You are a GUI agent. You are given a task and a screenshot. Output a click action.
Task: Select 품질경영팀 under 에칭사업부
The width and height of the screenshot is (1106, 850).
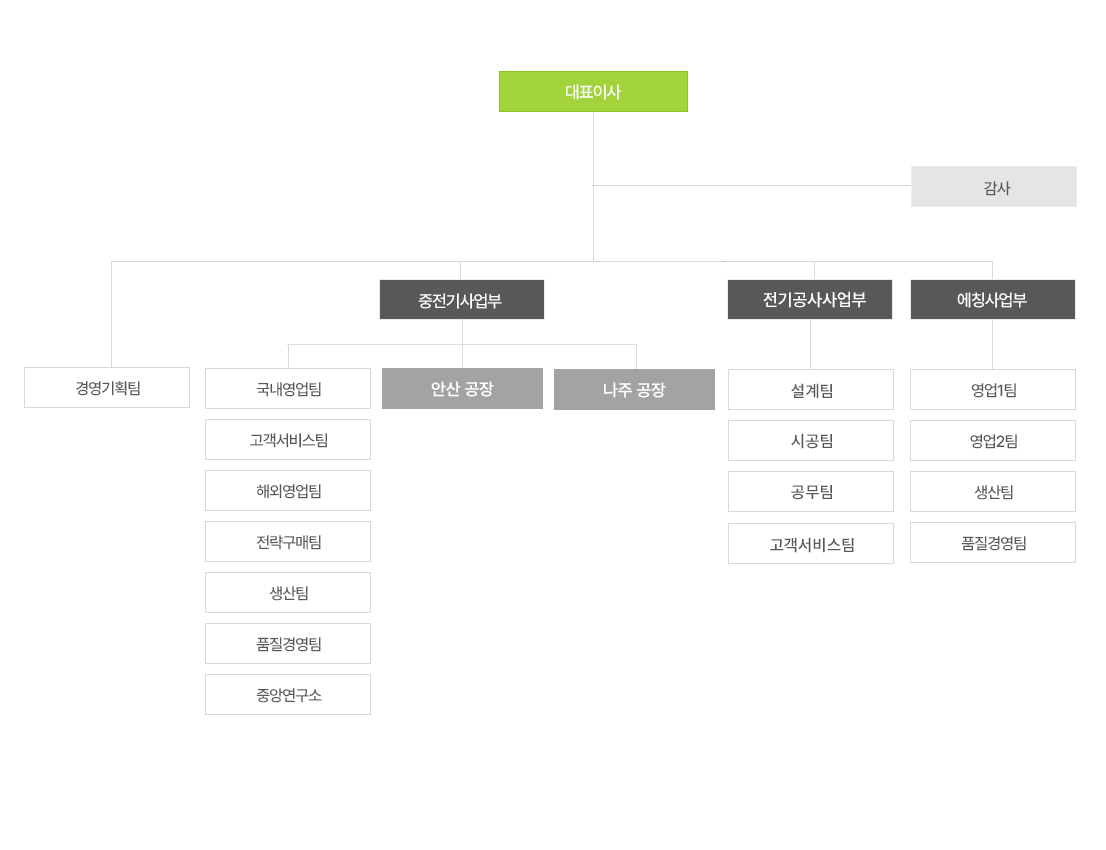(992, 542)
